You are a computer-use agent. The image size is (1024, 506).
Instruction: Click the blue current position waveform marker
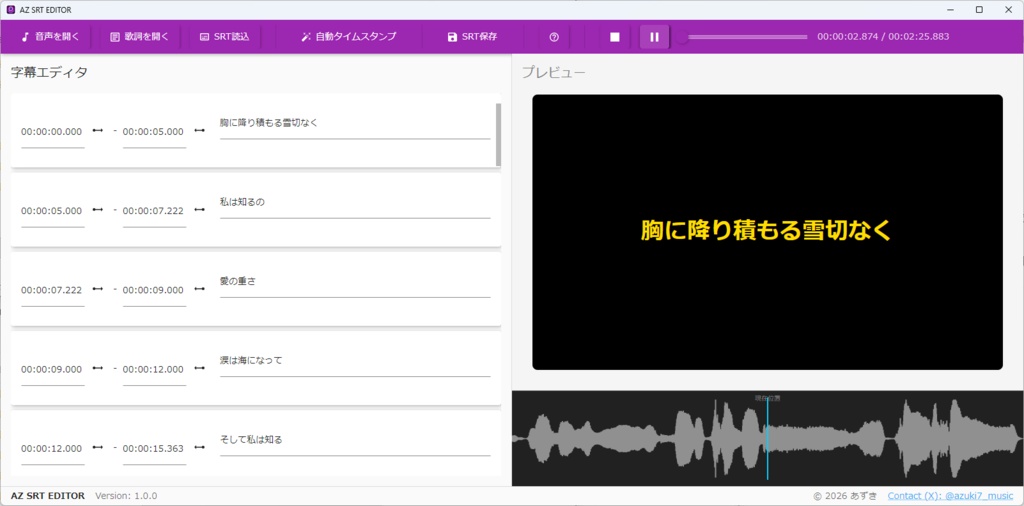(767, 439)
